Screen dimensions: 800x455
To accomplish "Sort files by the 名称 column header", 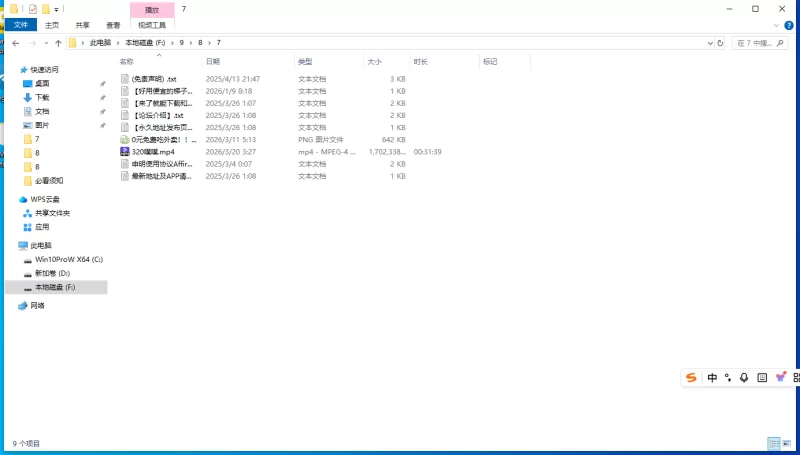I will pyautogui.click(x=127, y=62).
